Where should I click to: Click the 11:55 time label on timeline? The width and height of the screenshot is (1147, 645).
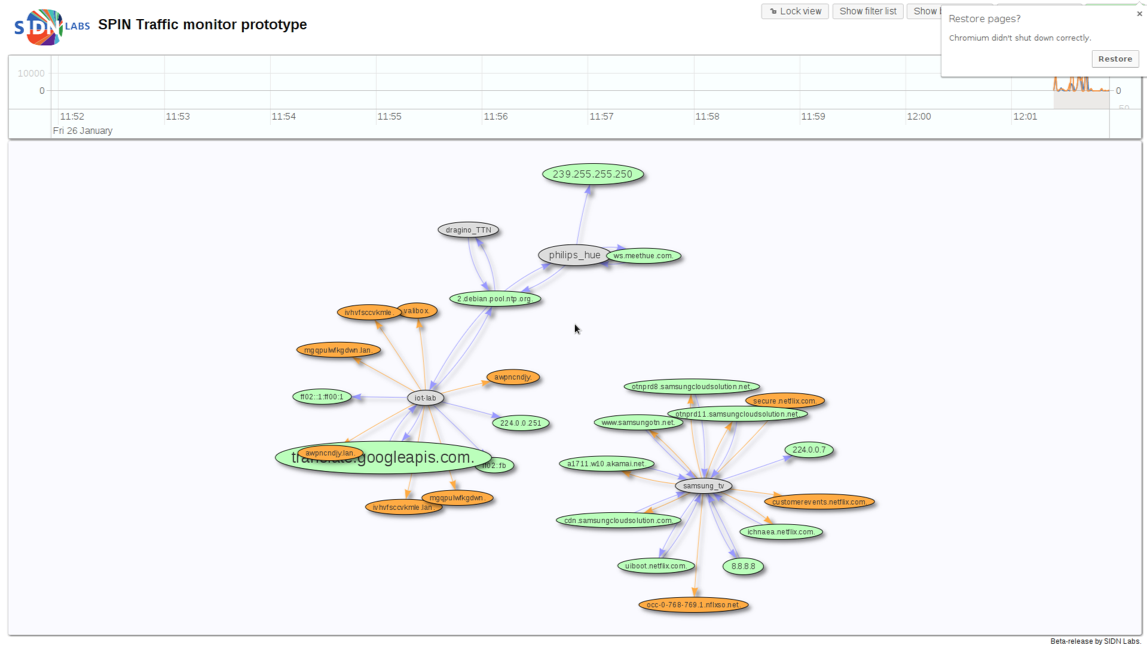pyautogui.click(x=389, y=116)
